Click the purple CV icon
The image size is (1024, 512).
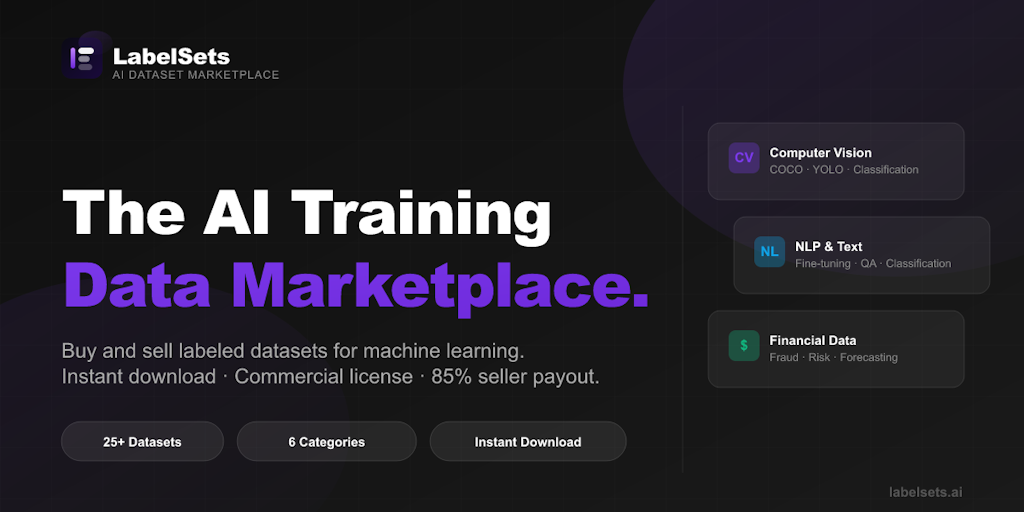(x=744, y=157)
